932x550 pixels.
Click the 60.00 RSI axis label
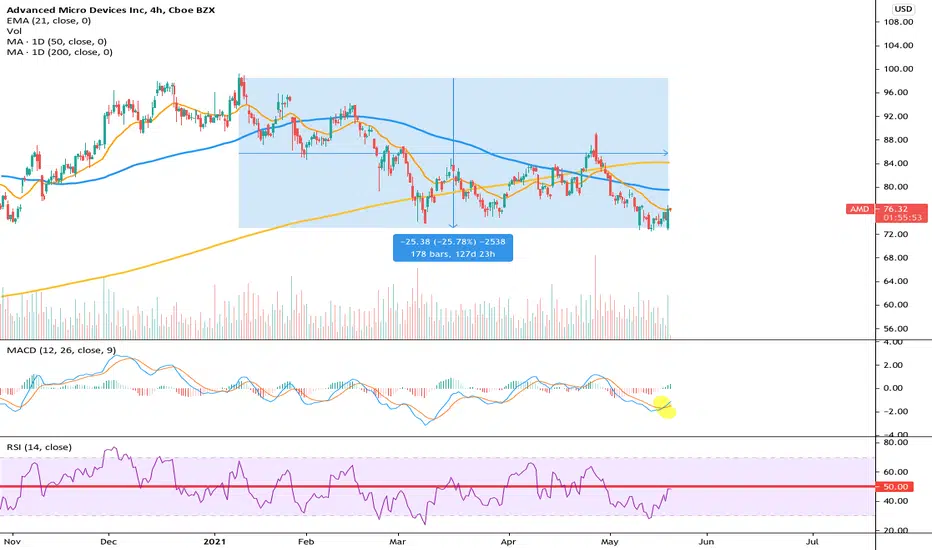coord(896,472)
